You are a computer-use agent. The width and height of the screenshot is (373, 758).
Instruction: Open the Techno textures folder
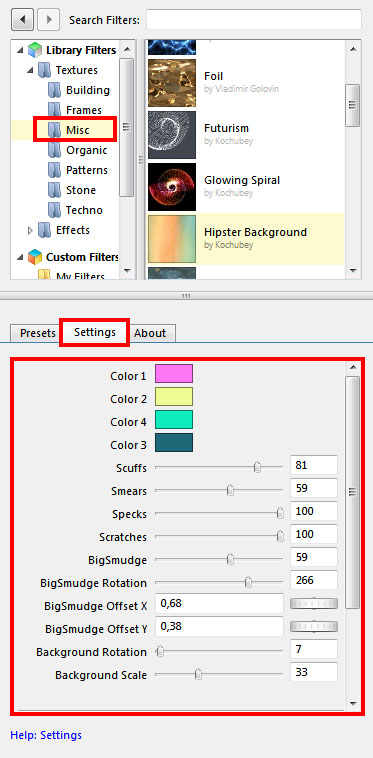75,210
